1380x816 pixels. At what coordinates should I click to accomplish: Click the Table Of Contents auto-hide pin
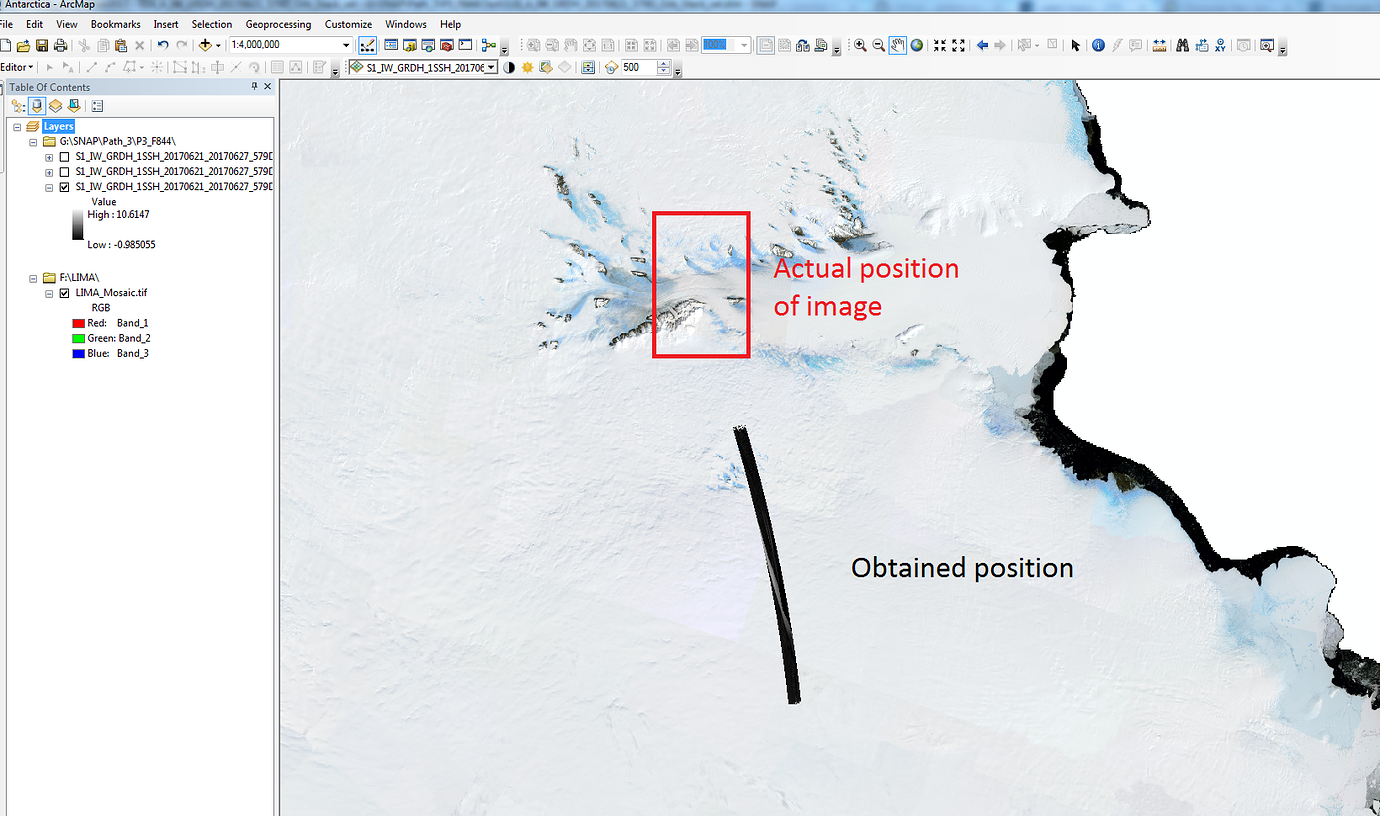[x=254, y=86]
